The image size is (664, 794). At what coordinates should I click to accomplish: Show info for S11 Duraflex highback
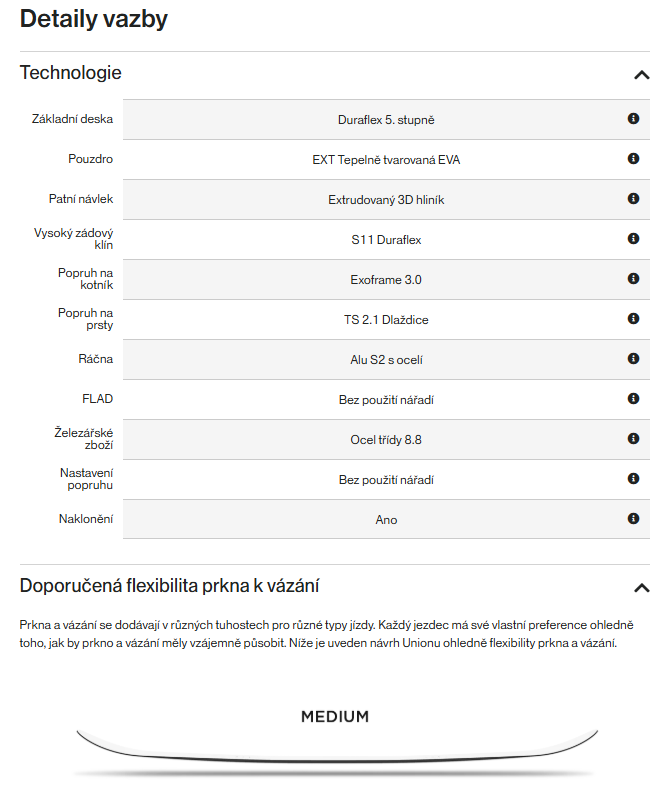(x=633, y=239)
